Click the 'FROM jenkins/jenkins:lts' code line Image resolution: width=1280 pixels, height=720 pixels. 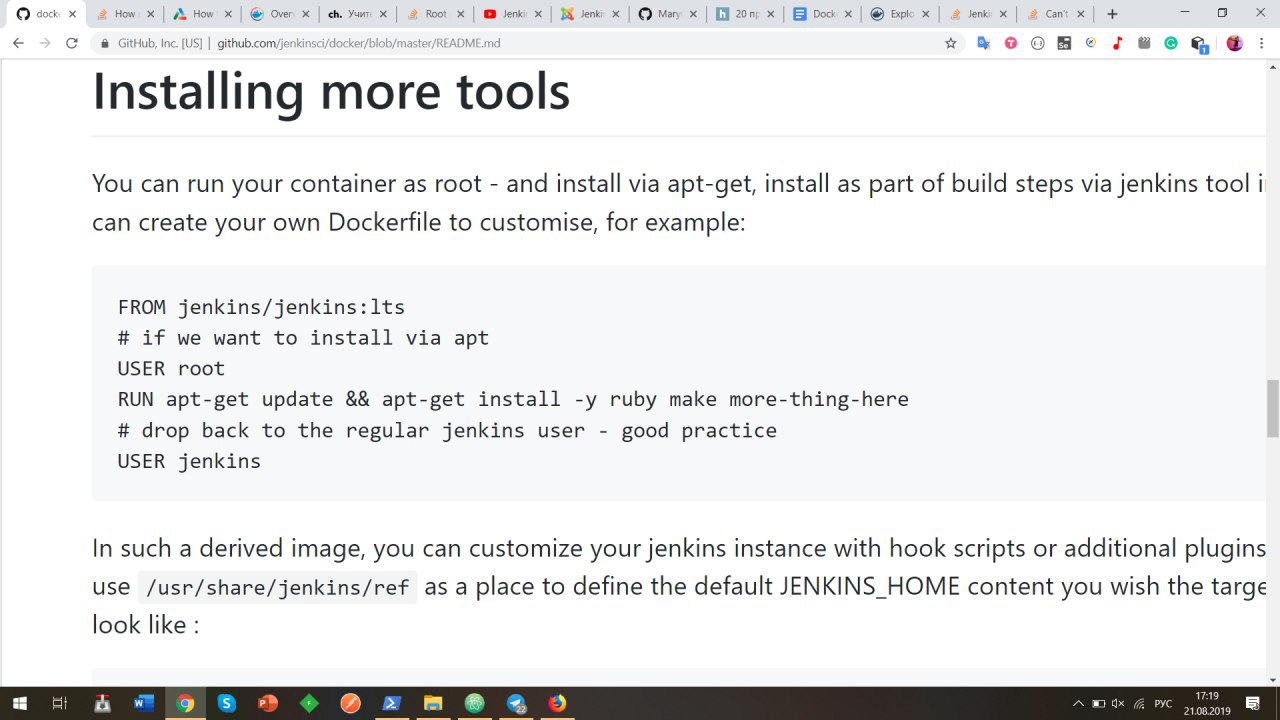coord(261,307)
